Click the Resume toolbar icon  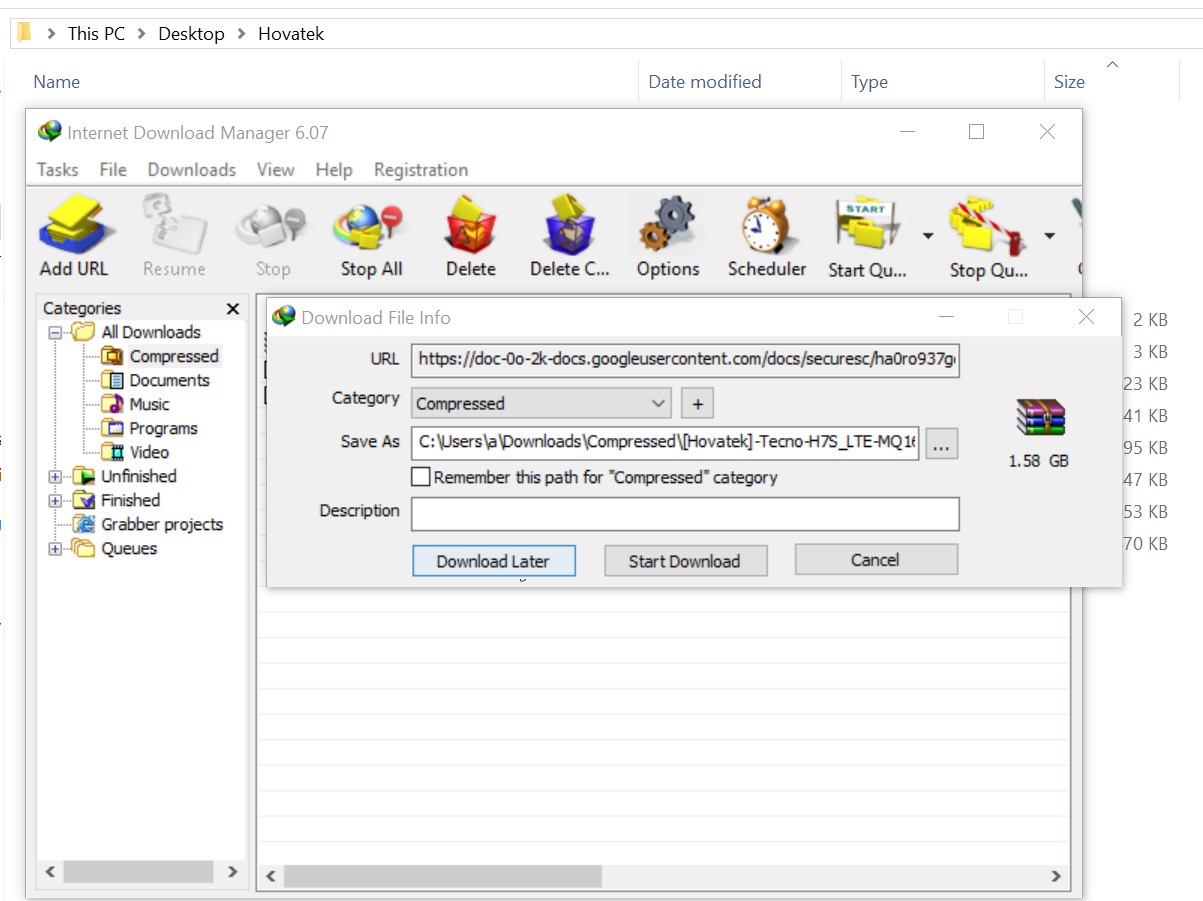click(x=173, y=225)
